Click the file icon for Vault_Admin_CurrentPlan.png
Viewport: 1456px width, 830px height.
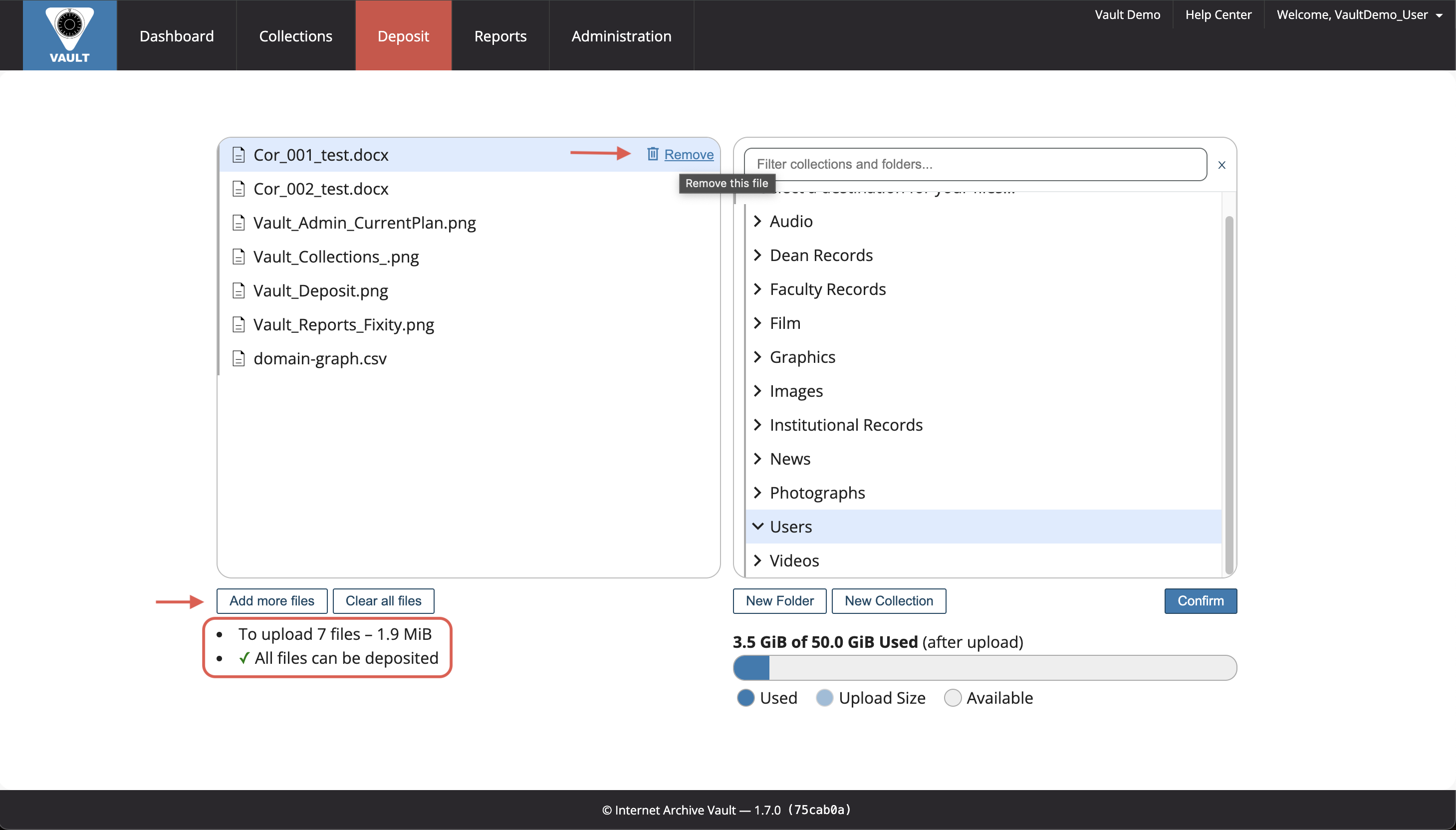pyautogui.click(x=239, y=223)
